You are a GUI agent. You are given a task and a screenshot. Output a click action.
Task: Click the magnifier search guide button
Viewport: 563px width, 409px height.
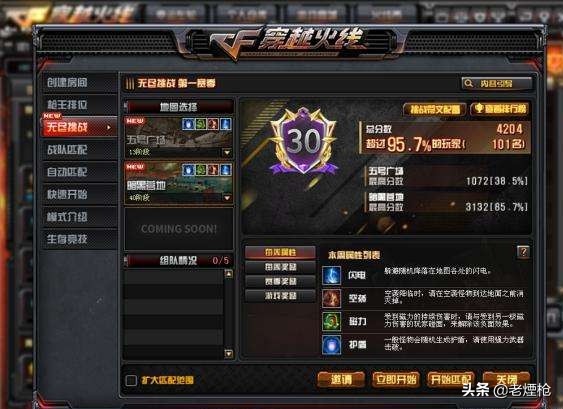click(497, 84)
